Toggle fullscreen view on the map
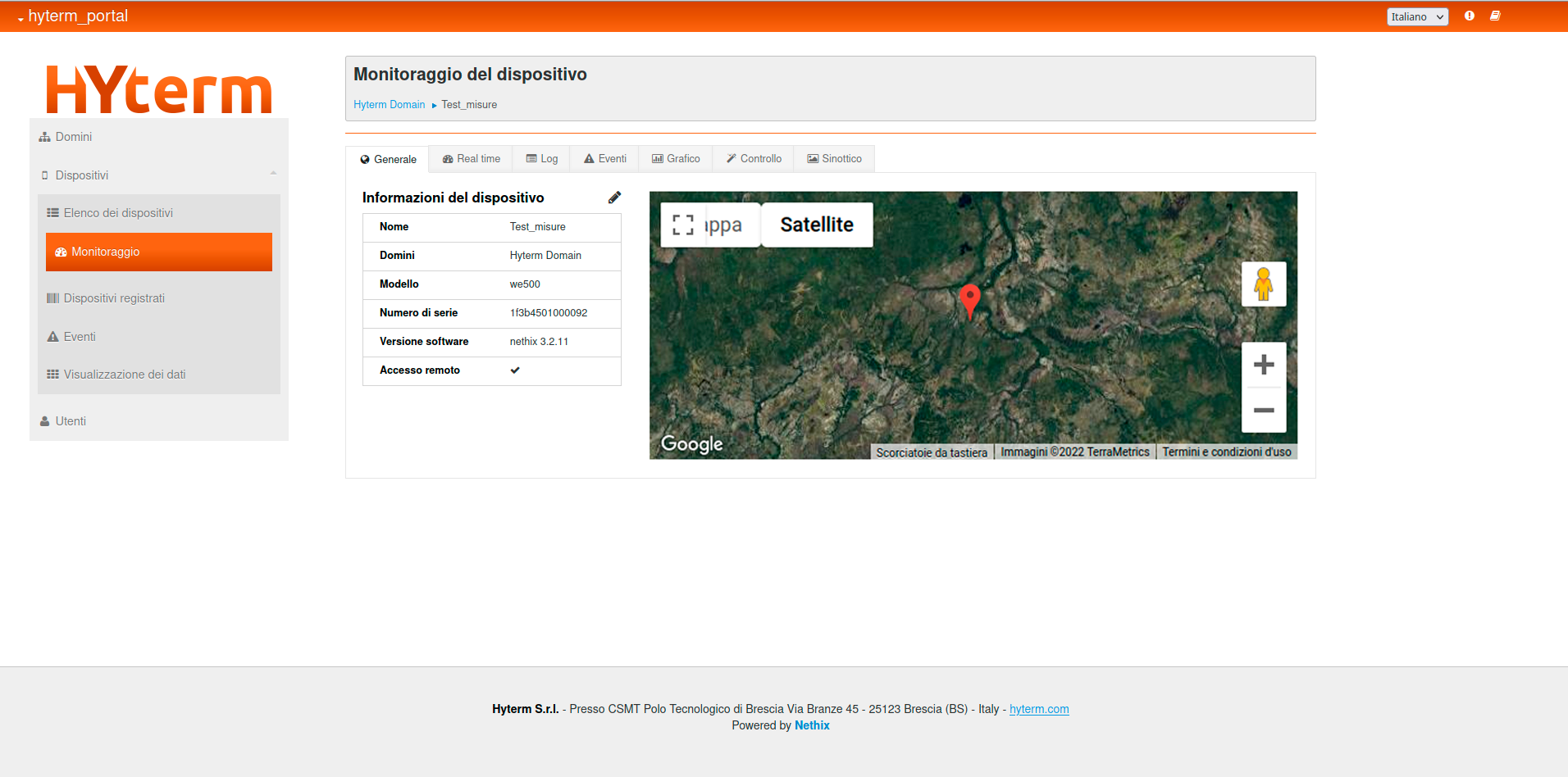Screen dimensions: 1568x777 click(x=682, y=225)
